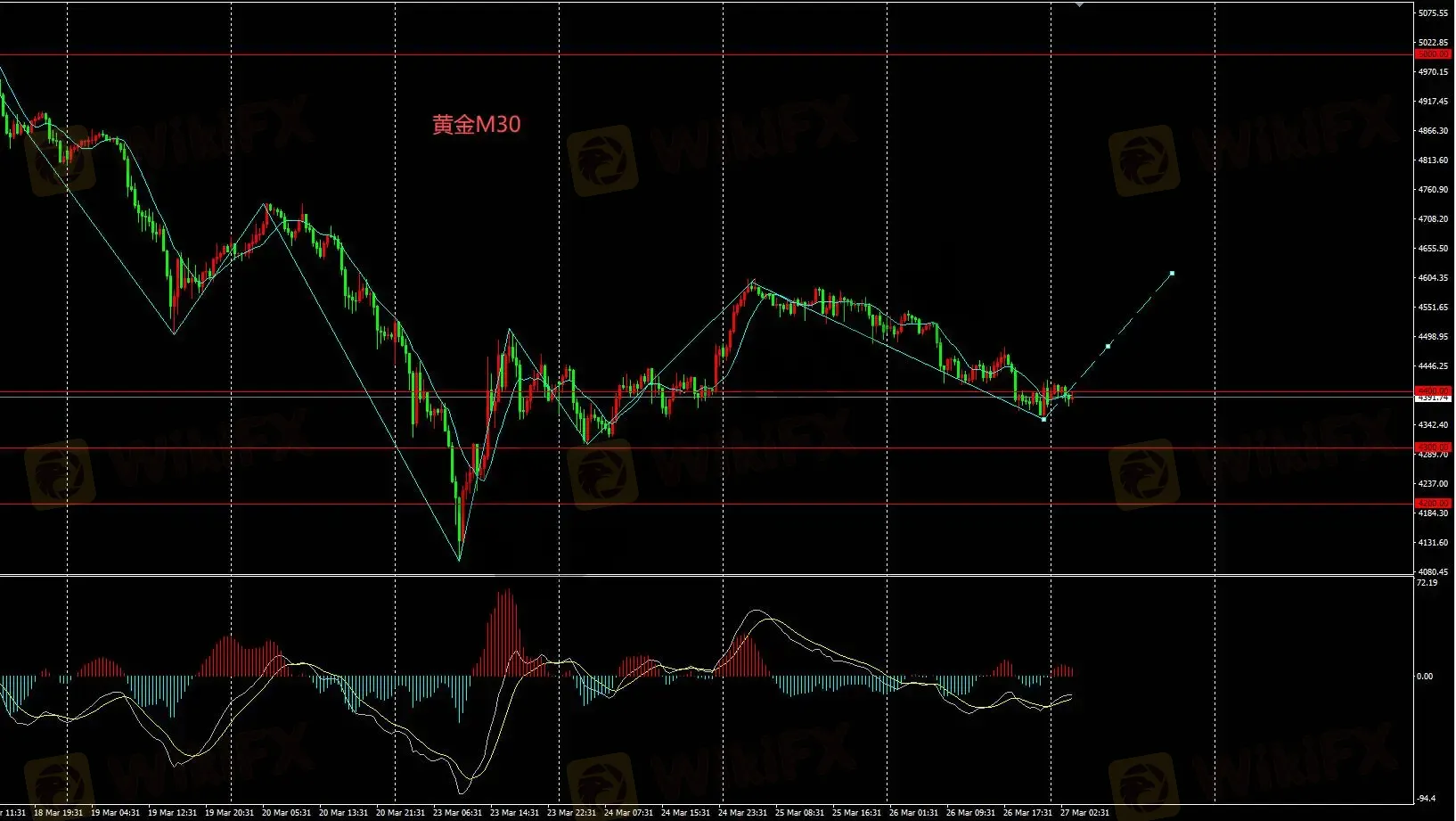
Task: Click the -94.4 indicator scale value
Action: (x=1427, y=799)
